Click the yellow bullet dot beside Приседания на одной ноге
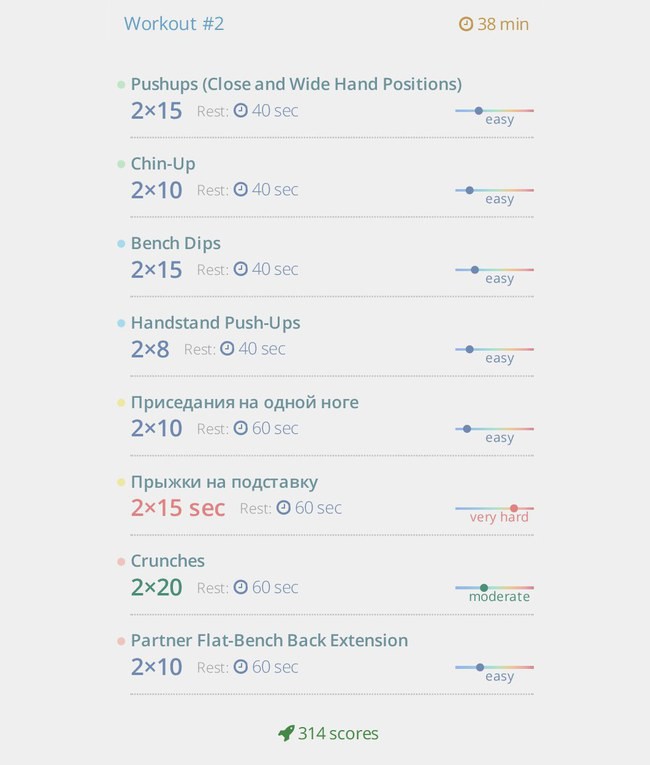The image size is (650, 765). [121, 403]
